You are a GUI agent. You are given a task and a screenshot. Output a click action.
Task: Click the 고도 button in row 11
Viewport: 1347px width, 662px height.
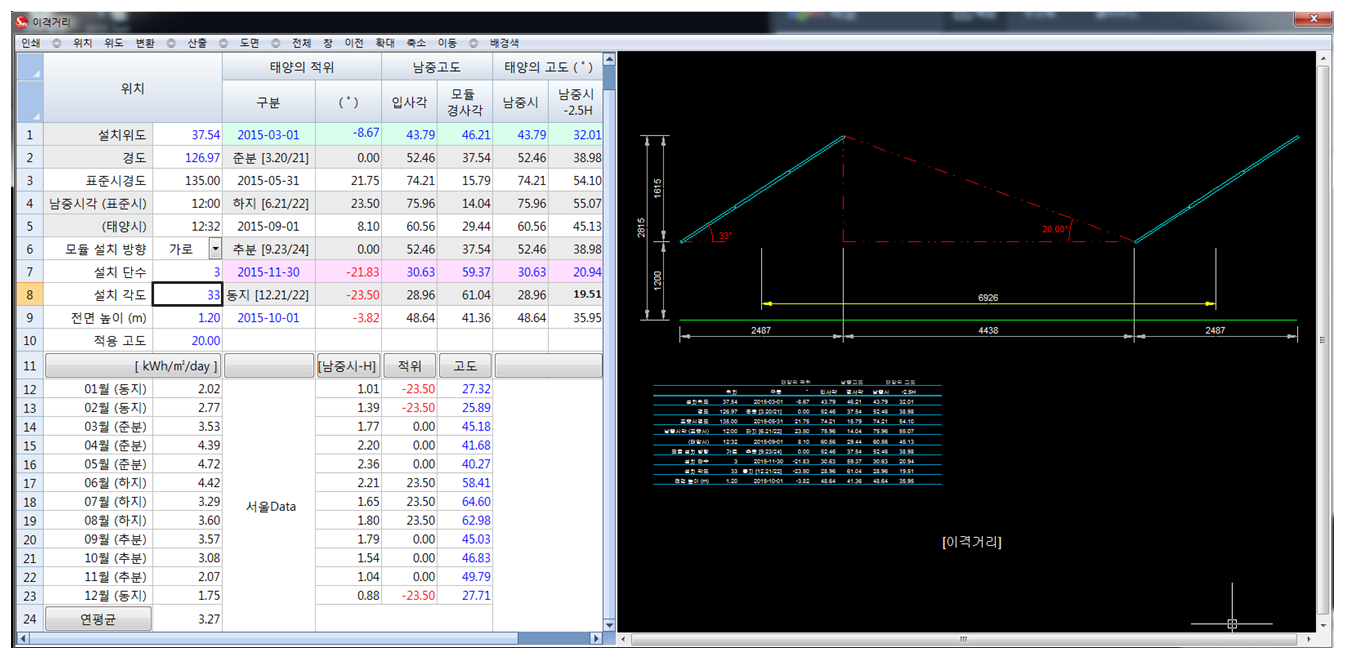point(465,366)
